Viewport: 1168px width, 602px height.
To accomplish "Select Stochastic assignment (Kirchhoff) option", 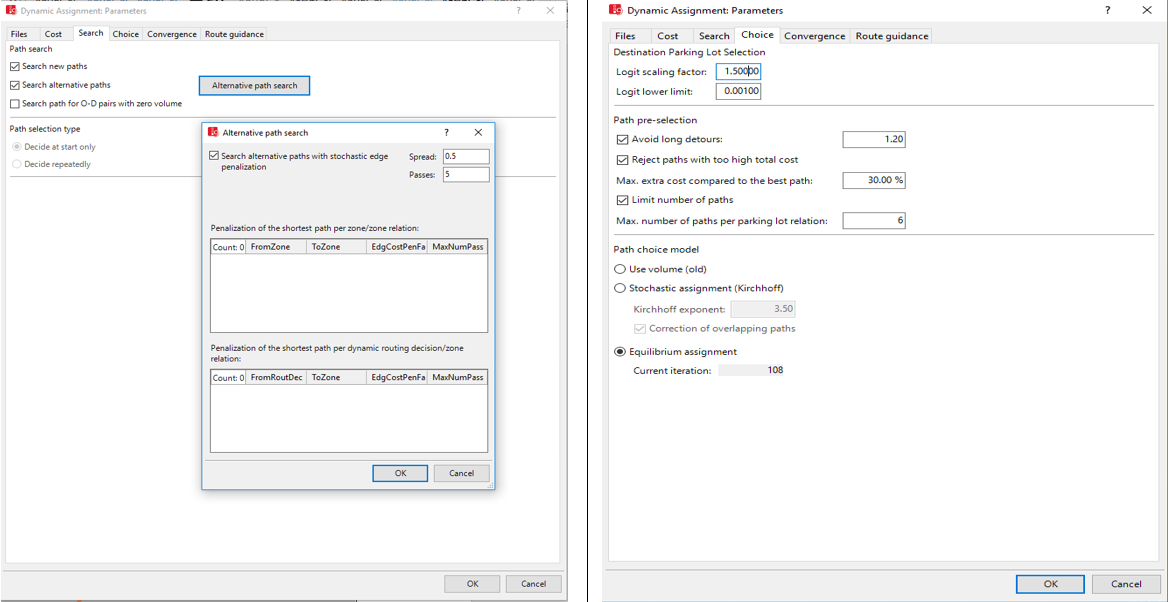I will pos(619,288).
